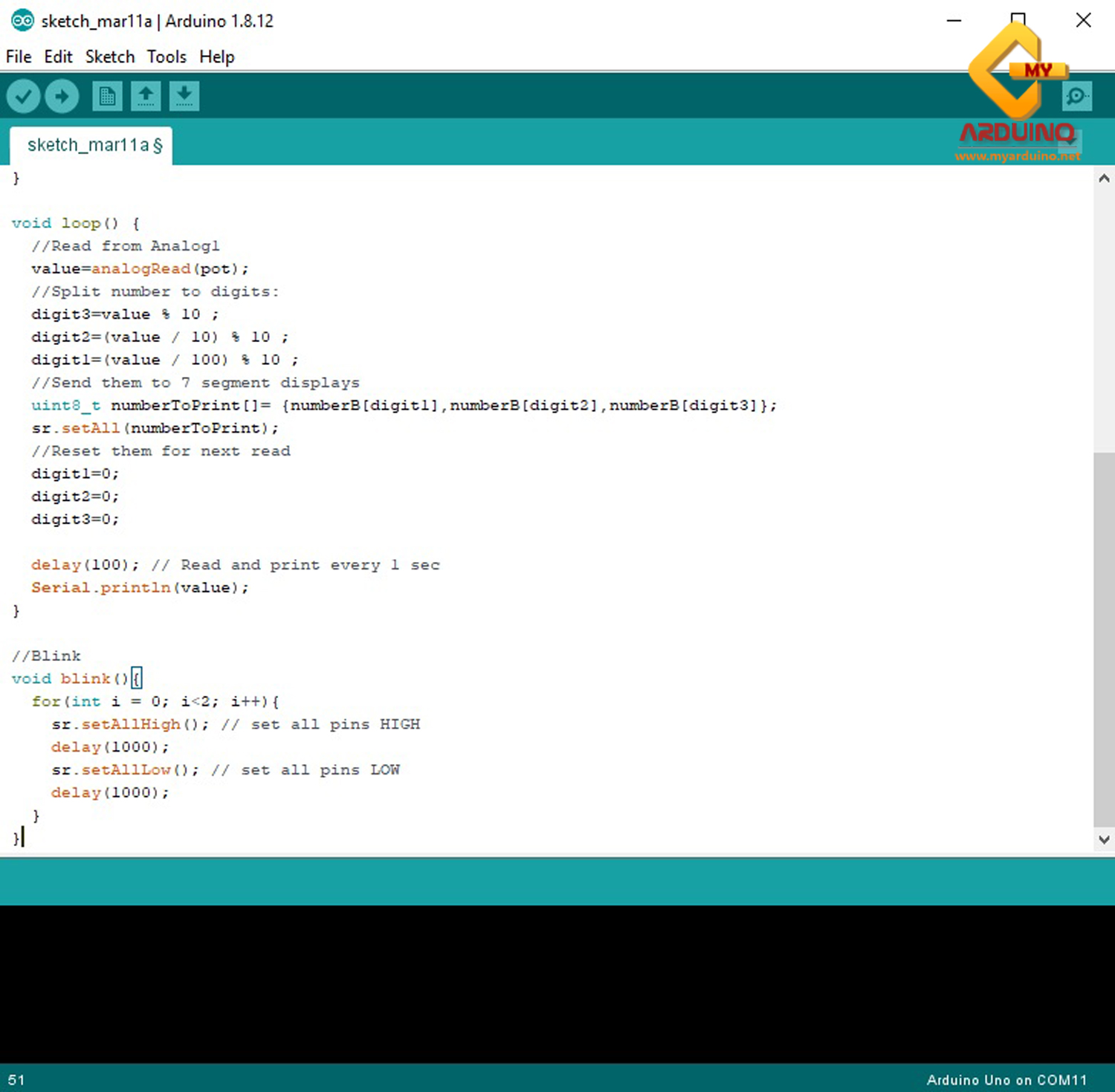The height and width of the screenshot is (1092, 1115).
Task: Click the www.myarduino.net link
Action: [1018, 157]
